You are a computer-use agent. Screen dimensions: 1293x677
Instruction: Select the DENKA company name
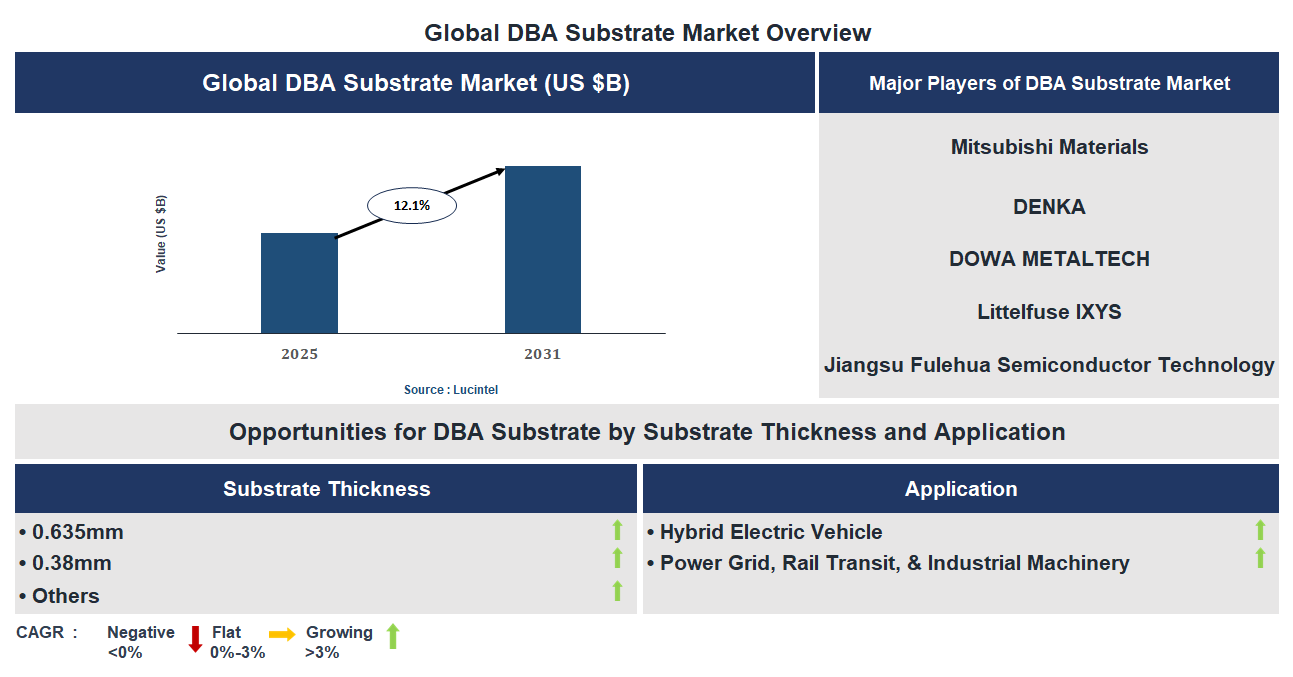click(1049, 207)
